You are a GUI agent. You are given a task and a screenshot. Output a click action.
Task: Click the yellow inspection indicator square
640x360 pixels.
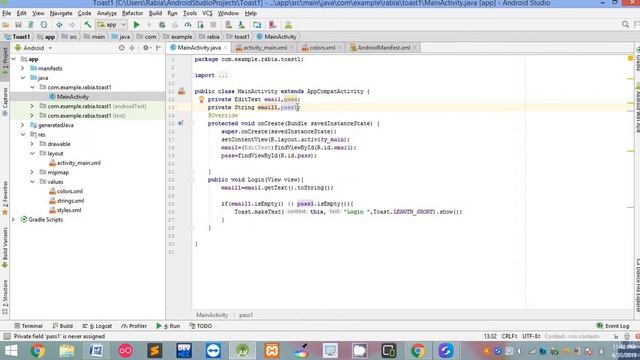[630, 59]
